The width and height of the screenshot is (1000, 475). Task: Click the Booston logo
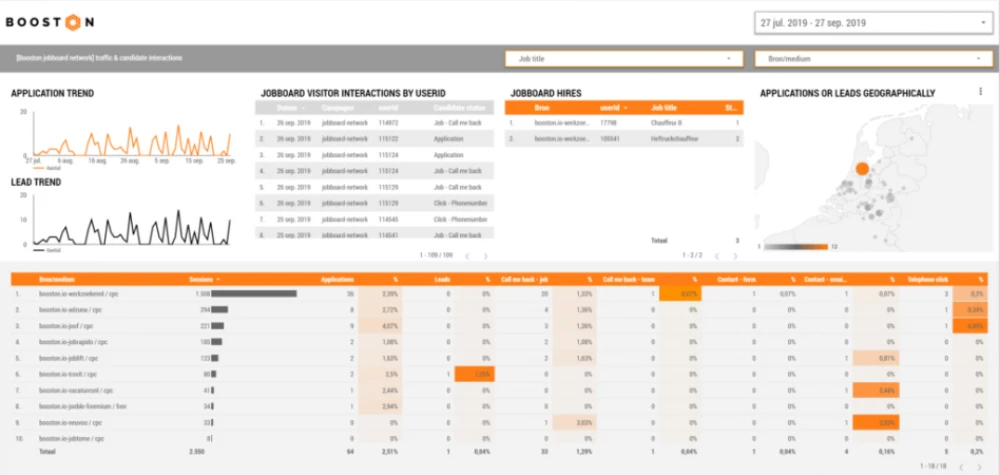click(x=50, y=22)
